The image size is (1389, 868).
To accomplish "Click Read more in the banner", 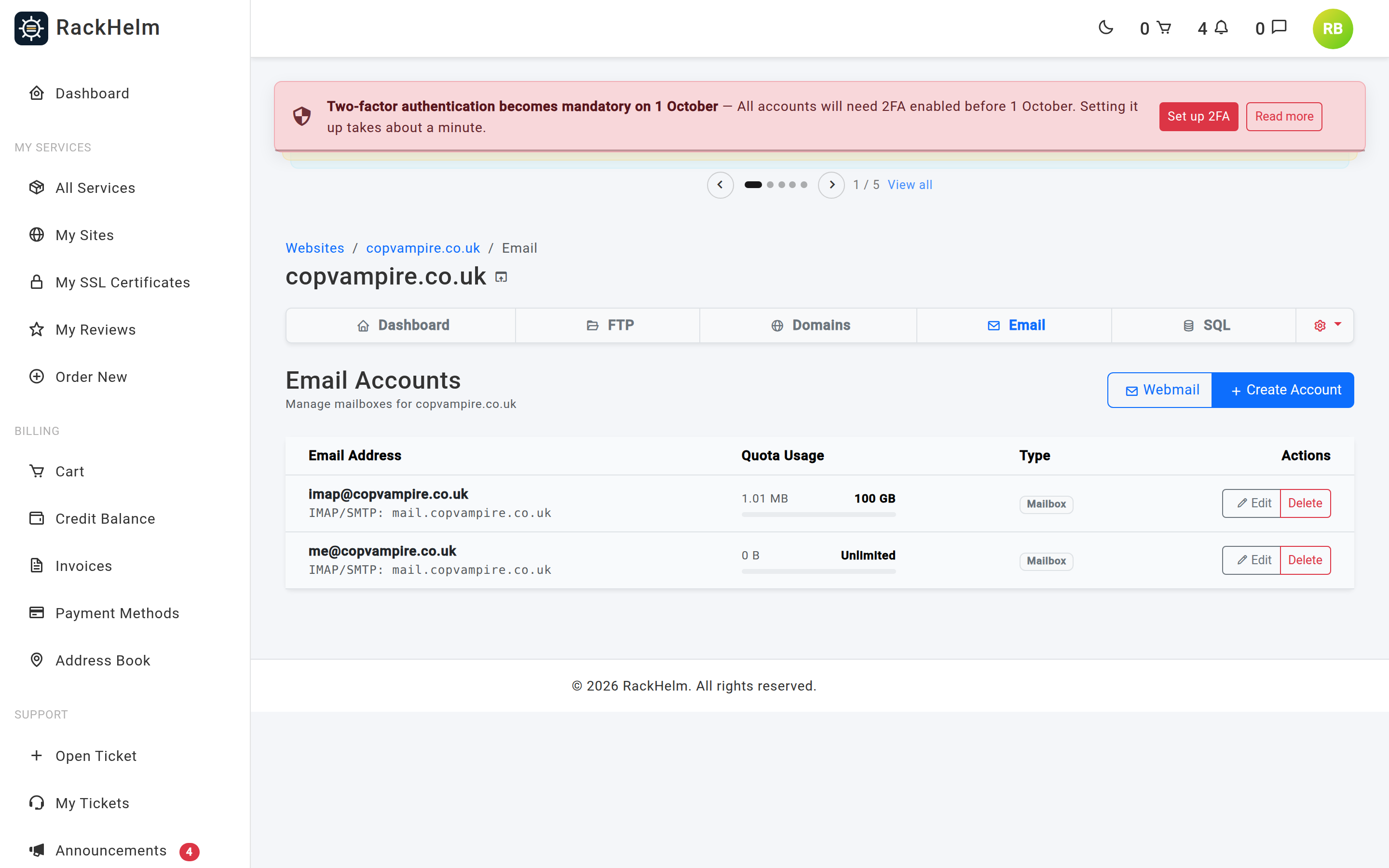I will click(1284, 117).
